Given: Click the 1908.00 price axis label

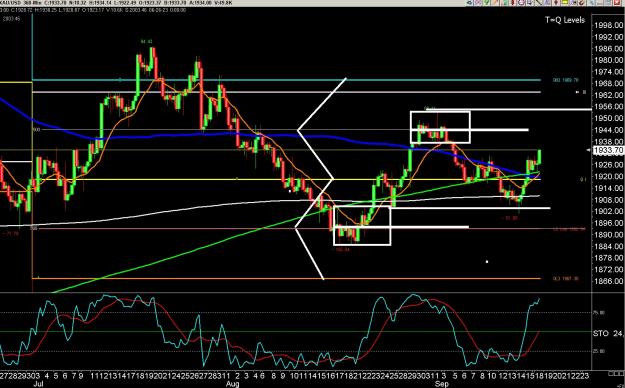Looking at the screenshot, I should (x=609, y=200).
